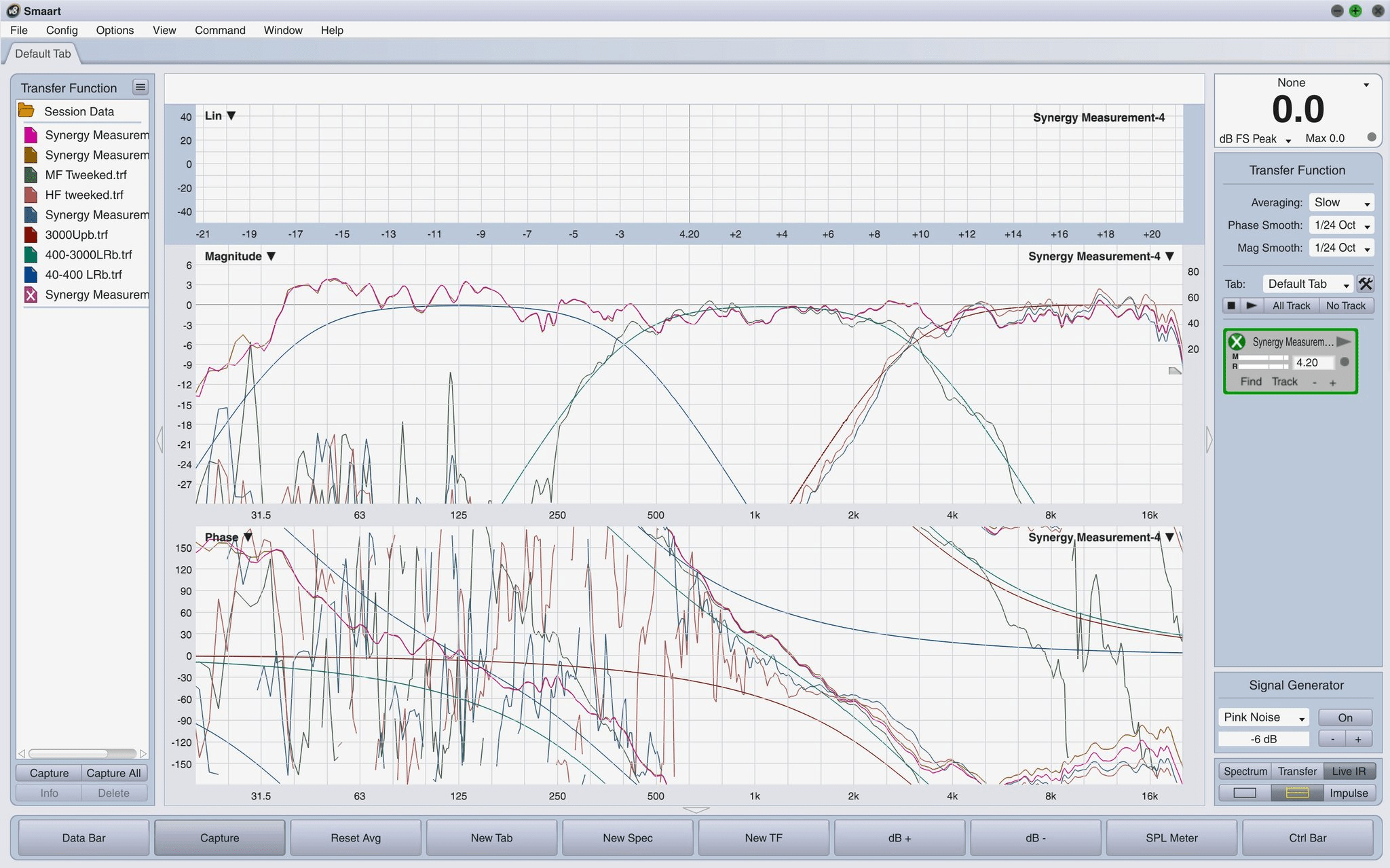This screenshot has height=868, width=1390.
Task: Toggle Track on the Synergy measurement engine
Action: 1284,381
